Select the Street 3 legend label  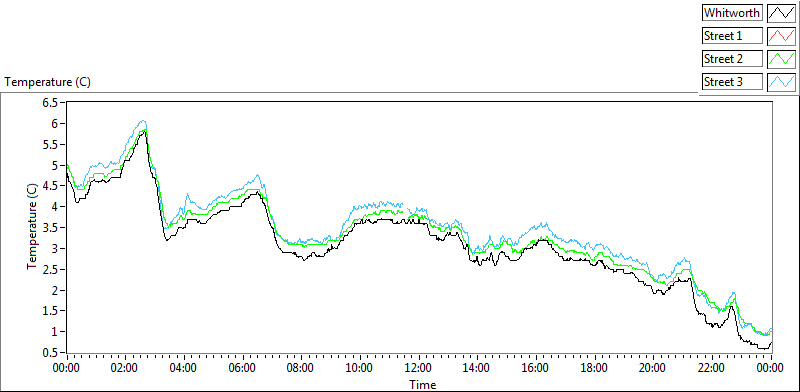(732, 81)
